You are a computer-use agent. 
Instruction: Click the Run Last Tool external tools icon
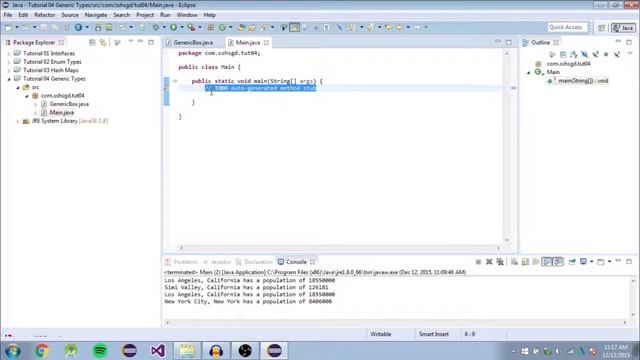click(191, 27)
